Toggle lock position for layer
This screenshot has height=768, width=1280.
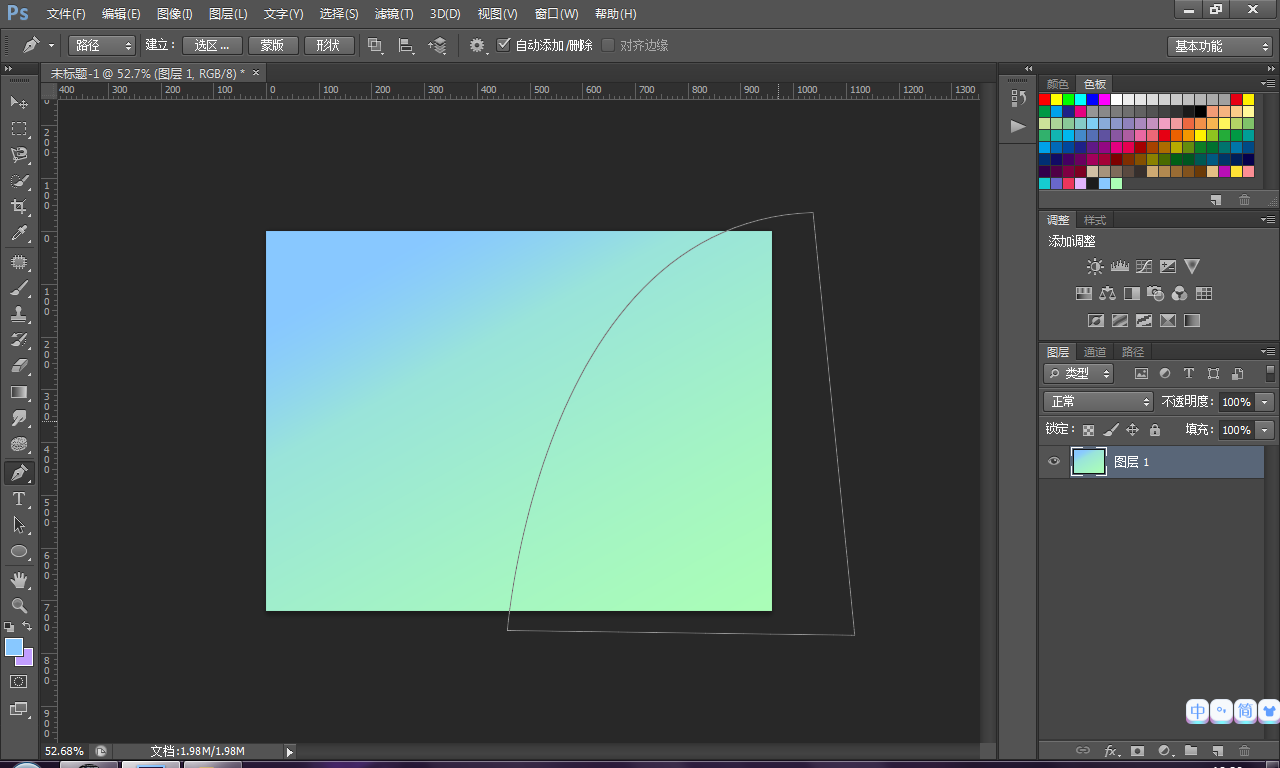point(1133,430)
